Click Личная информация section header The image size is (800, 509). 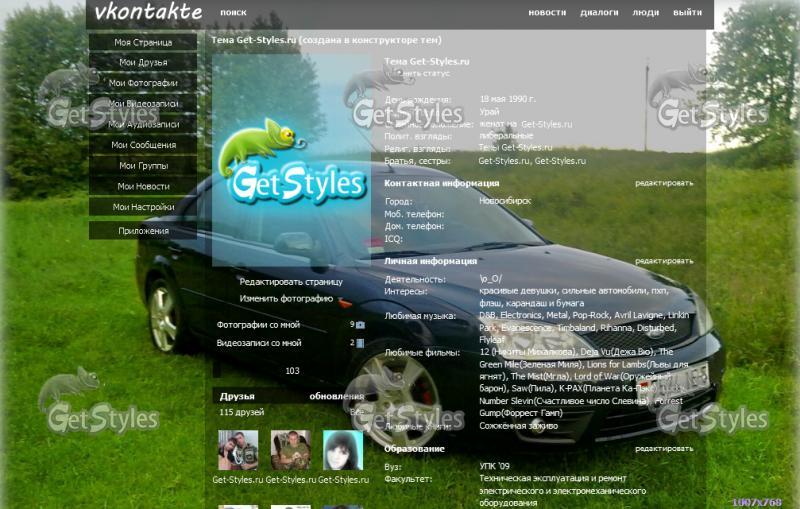(x=430, y=261)
